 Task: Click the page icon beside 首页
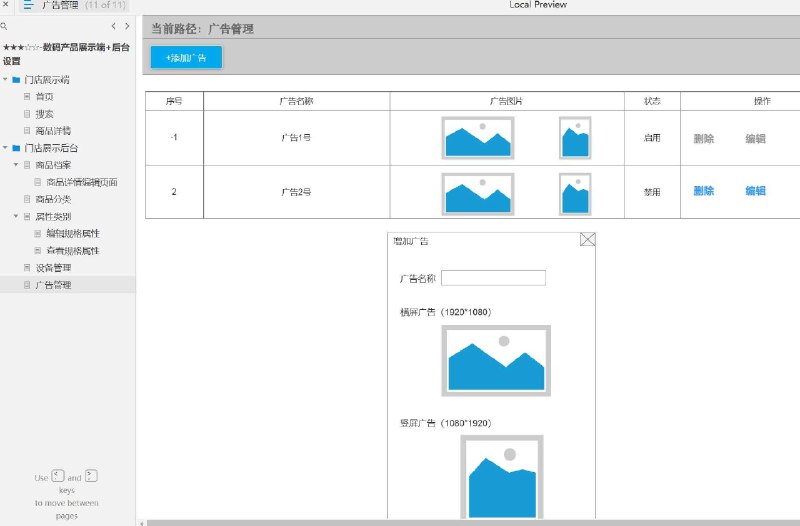27,96
